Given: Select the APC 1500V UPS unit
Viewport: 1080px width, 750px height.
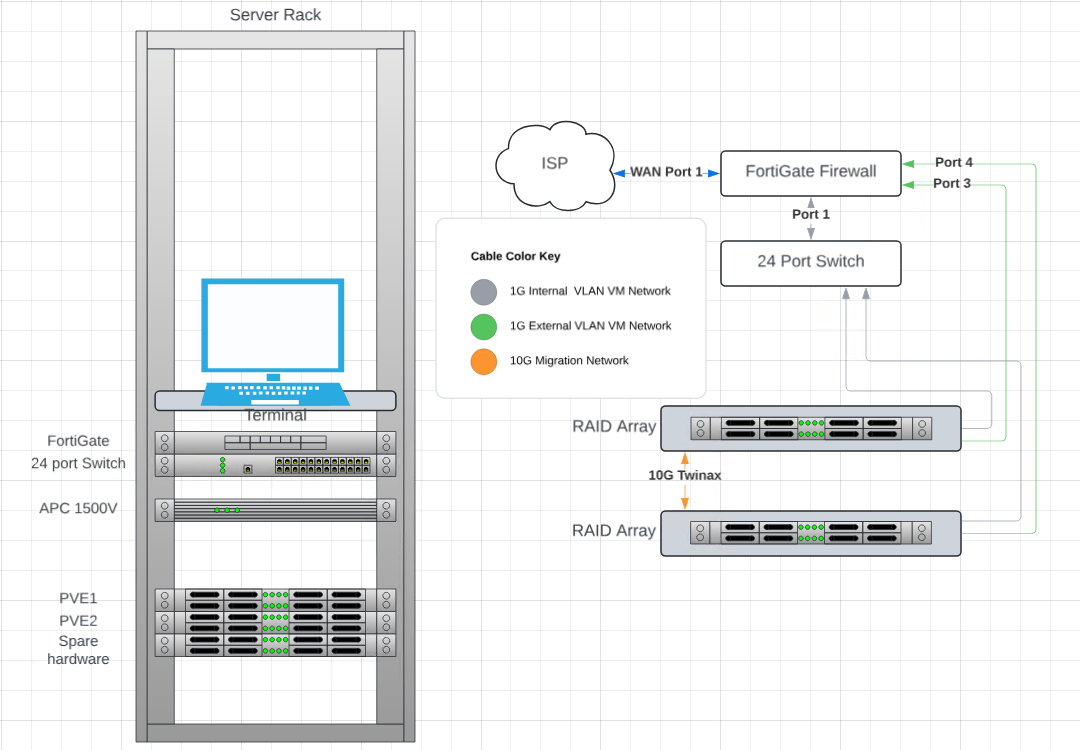Looking at the screenshot, I should (275, 510).
